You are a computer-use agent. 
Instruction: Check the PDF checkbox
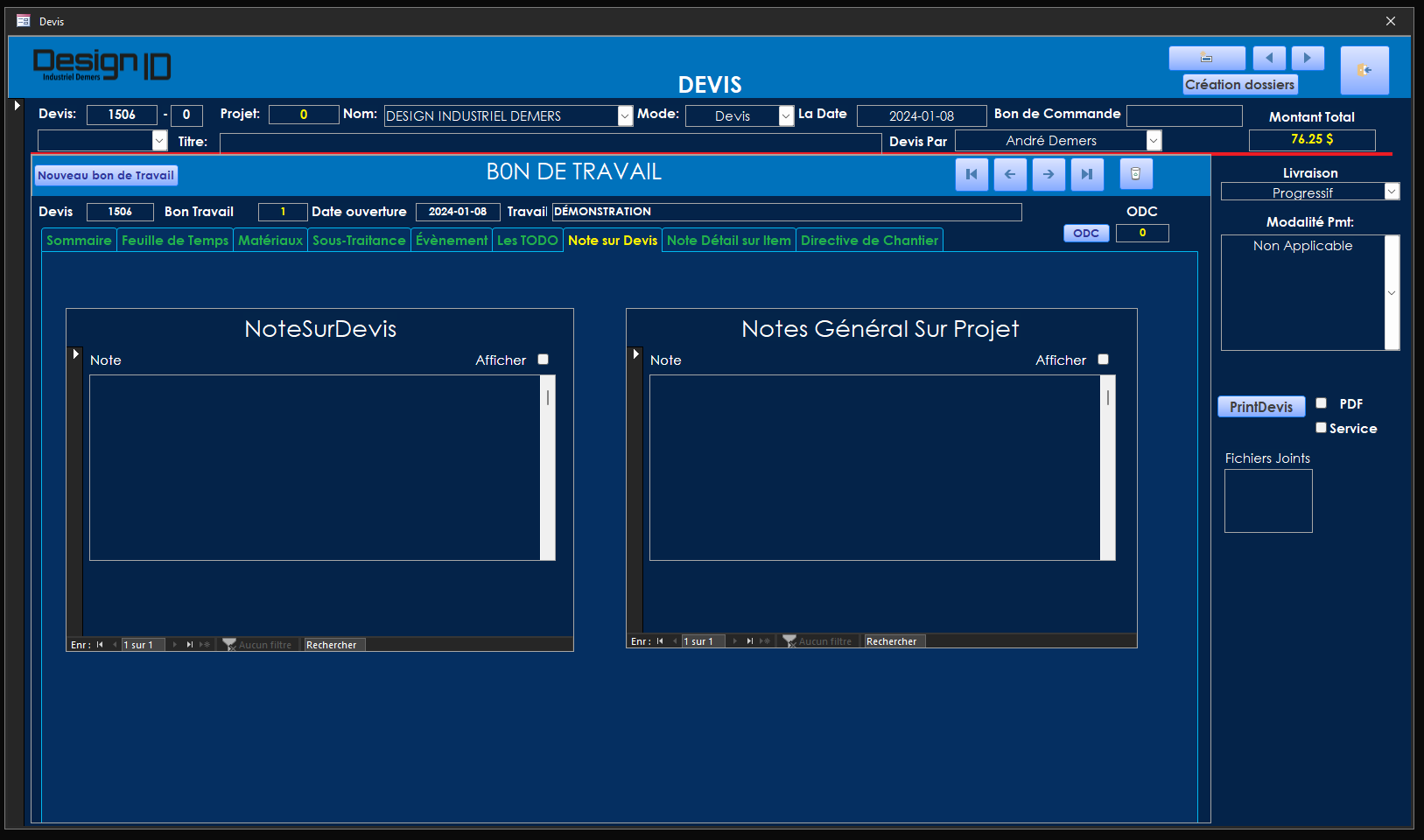(x=1322, y=403)
